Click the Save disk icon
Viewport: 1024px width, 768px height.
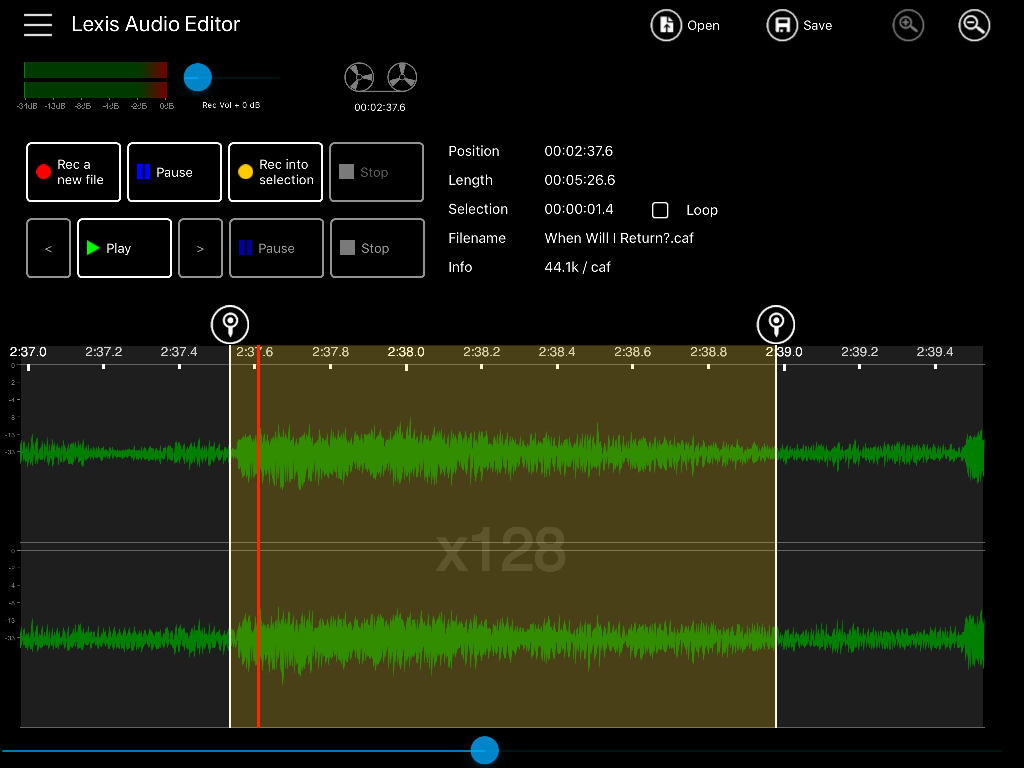coord(782,25)
